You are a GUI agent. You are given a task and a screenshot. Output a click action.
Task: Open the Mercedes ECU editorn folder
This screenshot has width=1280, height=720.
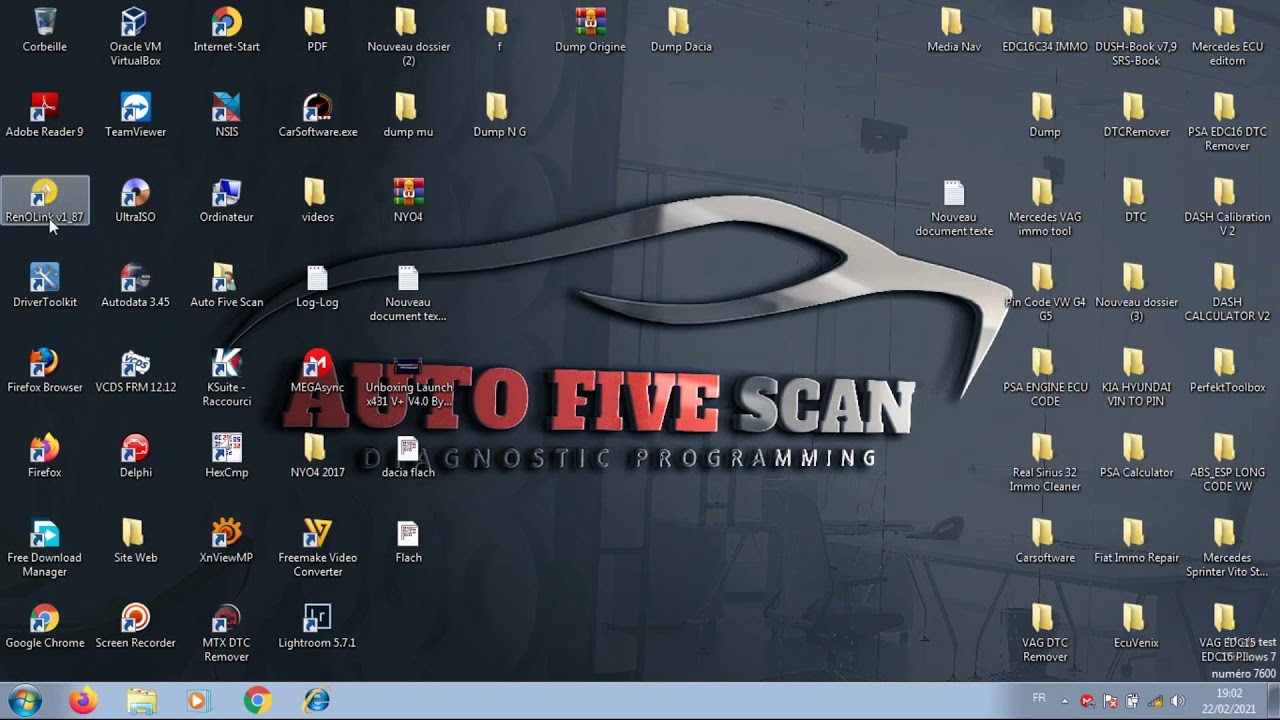point(1227,37)
